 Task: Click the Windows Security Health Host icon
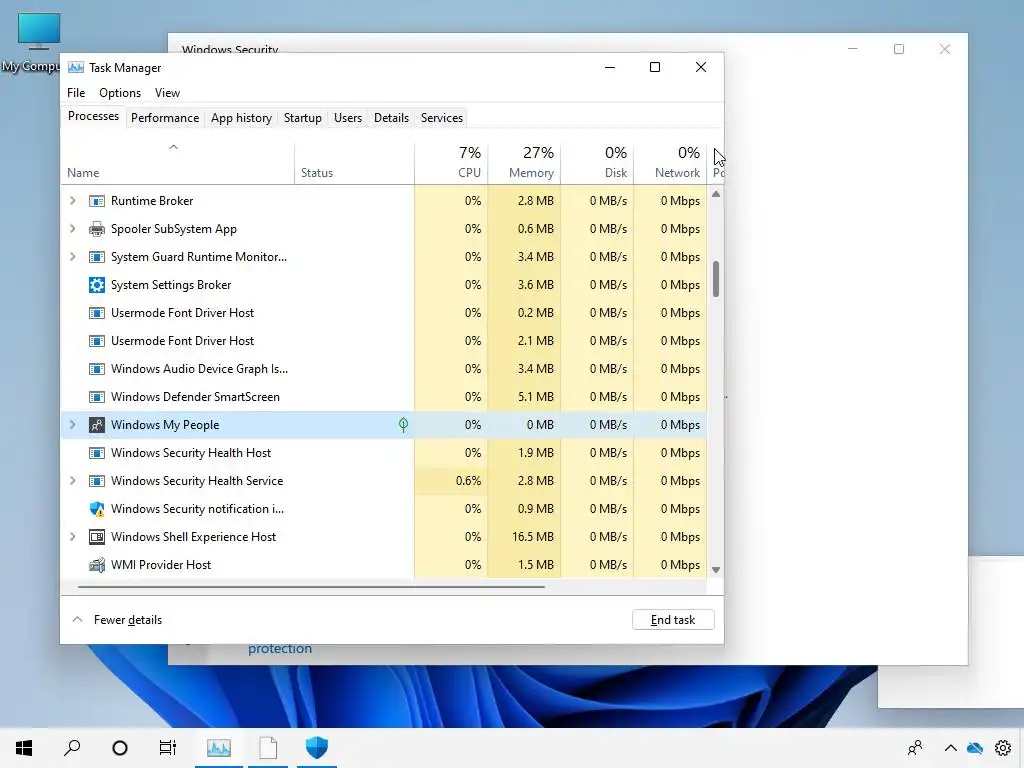[97, 453]
